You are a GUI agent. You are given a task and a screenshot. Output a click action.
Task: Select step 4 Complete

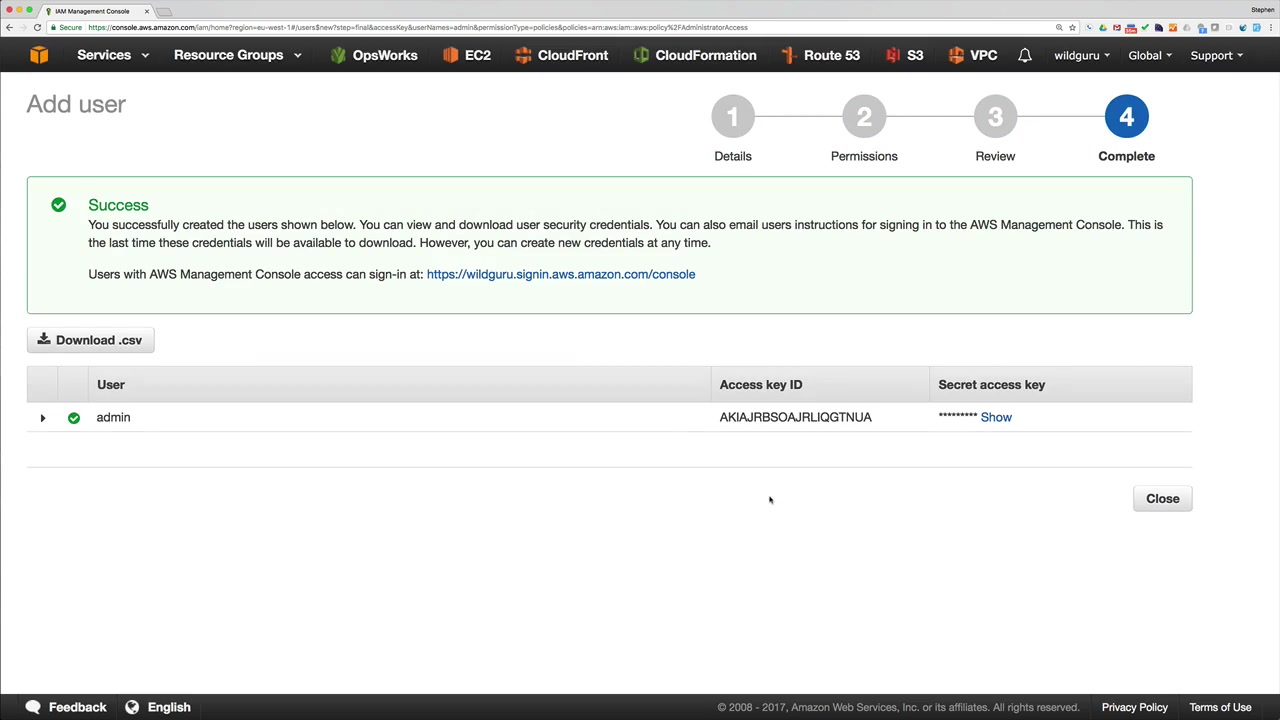click(x=1126, y=117)
